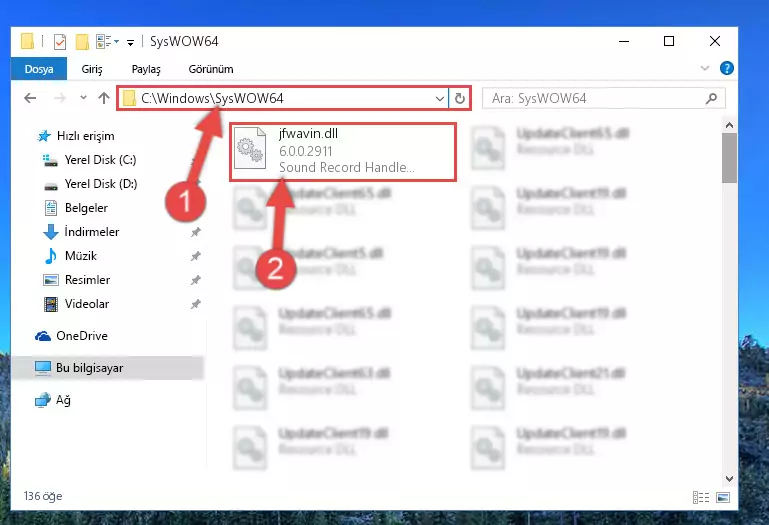Open Help with the blue question mark
This screenshot has height=525, width=769.
(x=726, y=68)
